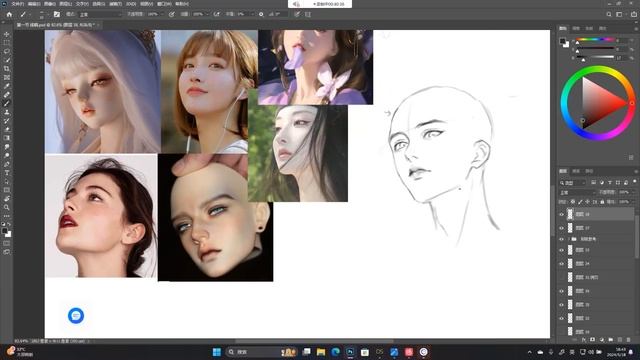Select the Lasso tool
The width and height of the screenshot is (640, 360).
(7, 51)
